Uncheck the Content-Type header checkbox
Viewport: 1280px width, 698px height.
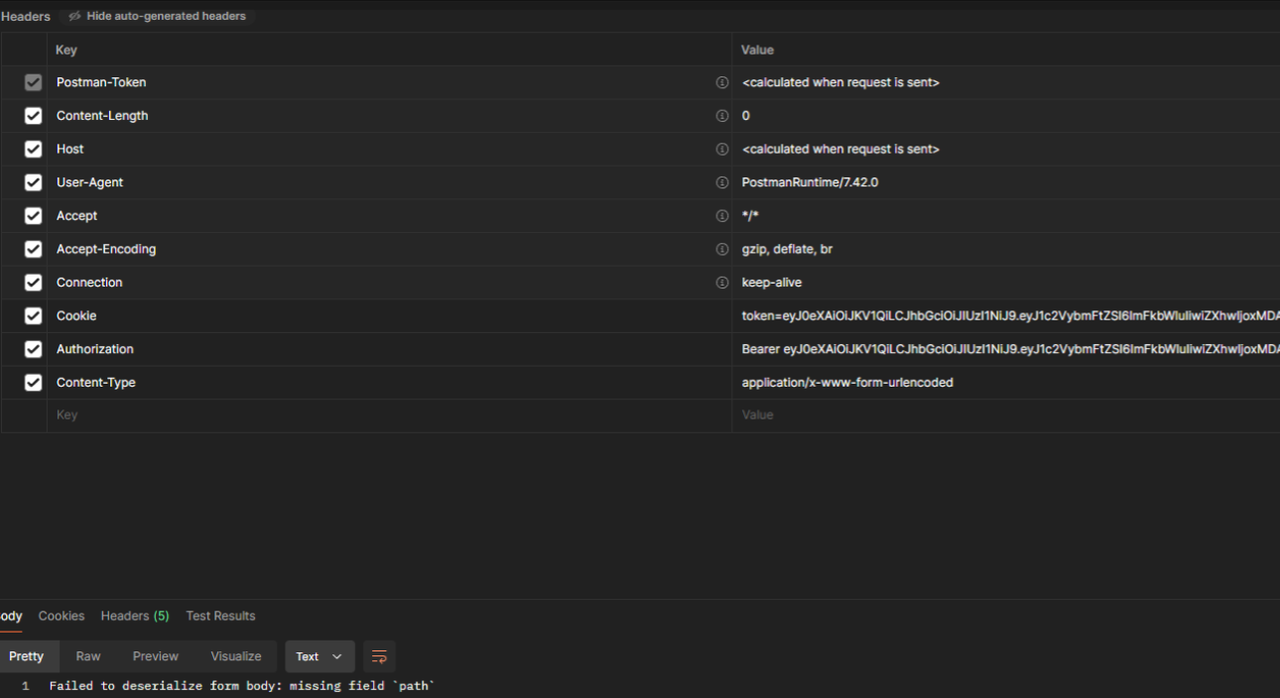(x=33, y=383)
